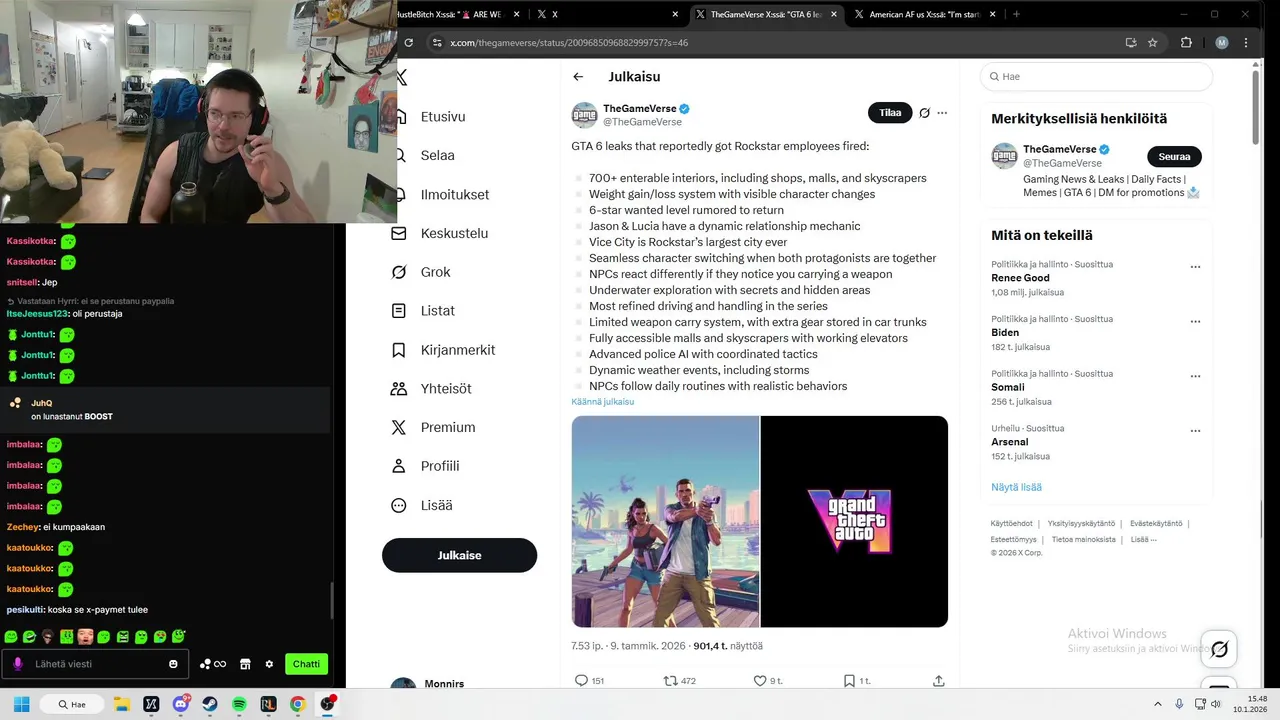Image resolution: width=1280 pixels, height=720 pixels.
Task: Click the Kirjanmerkit bookmark icon
Action: tap(399, 350)
